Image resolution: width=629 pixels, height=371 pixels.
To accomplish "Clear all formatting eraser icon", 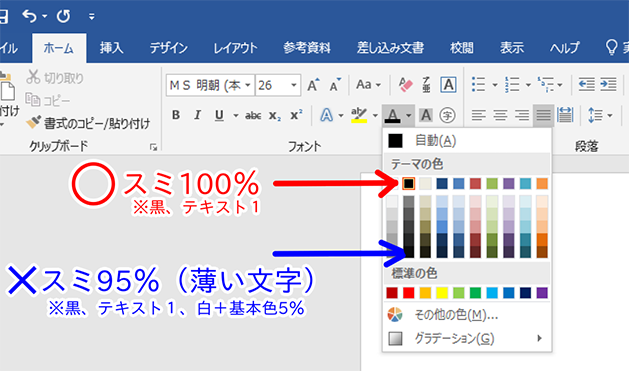I will pos(406,85).
